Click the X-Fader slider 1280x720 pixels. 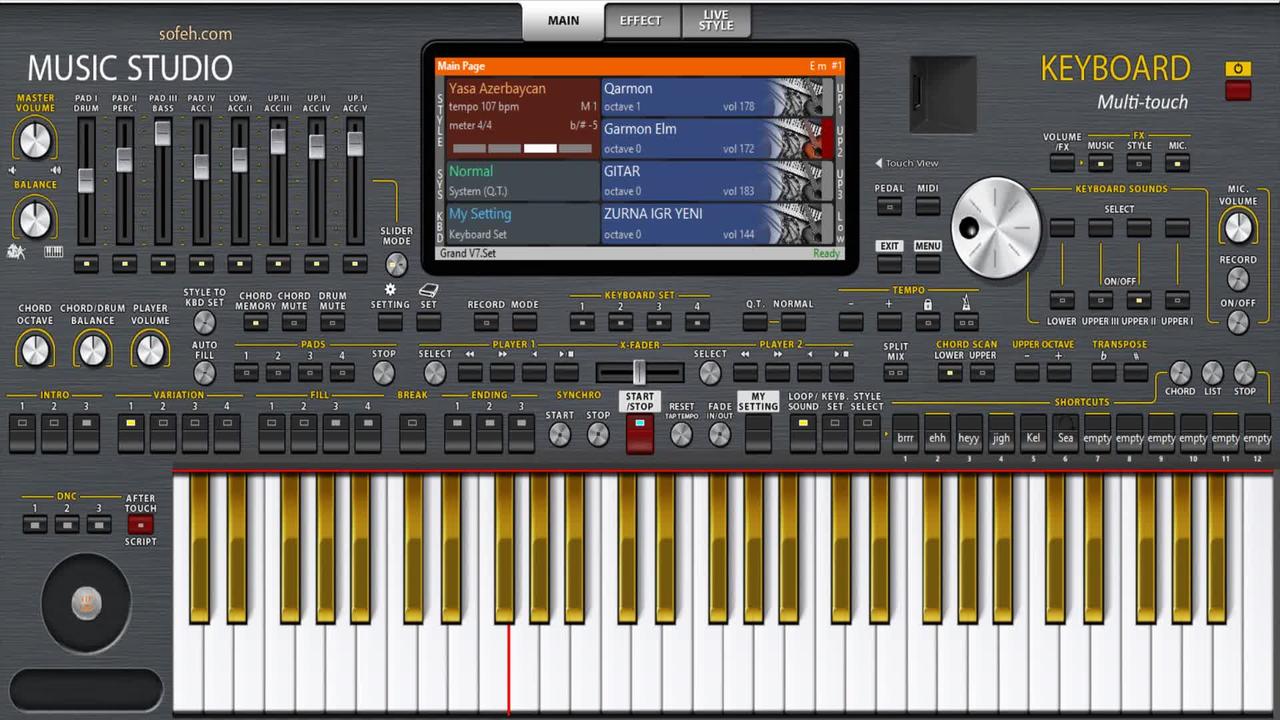coord(638,372)
